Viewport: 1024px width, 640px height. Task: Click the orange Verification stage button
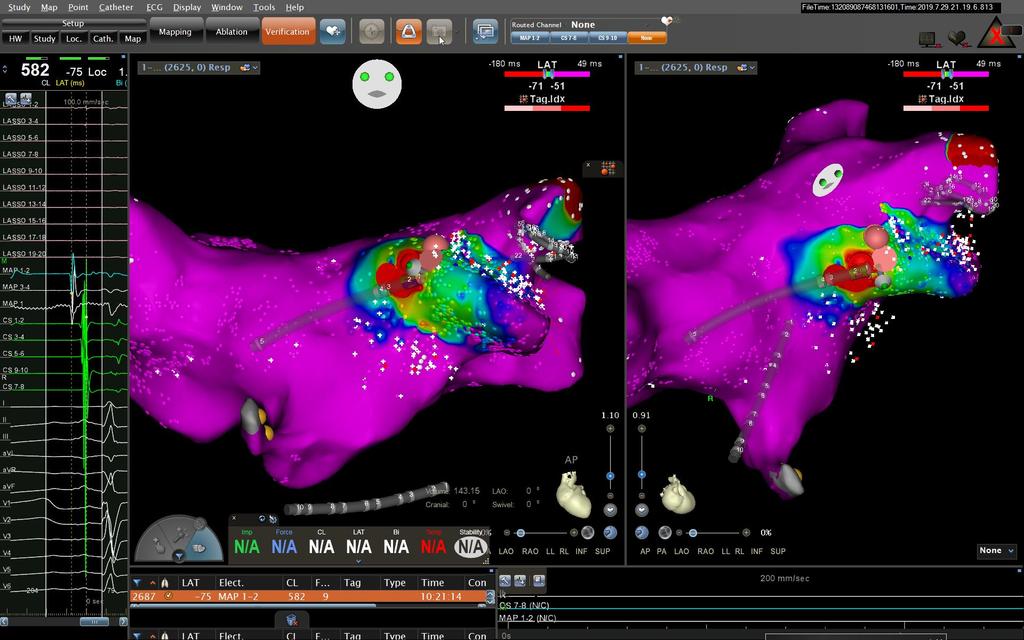click(x=288, y=31)
